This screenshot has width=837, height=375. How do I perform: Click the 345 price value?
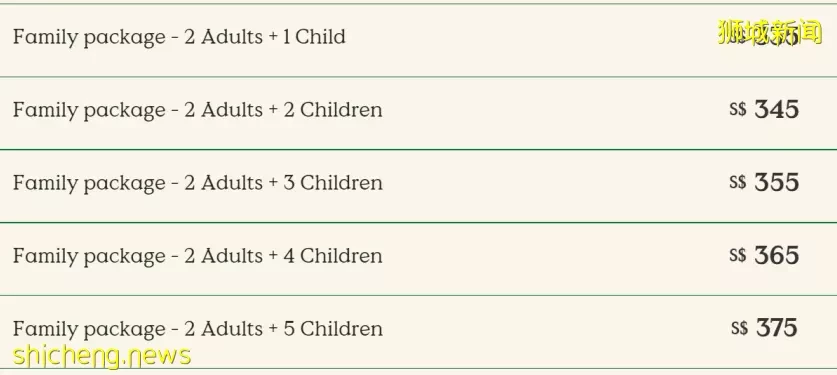pyautogui.click(x=777, y=109)
